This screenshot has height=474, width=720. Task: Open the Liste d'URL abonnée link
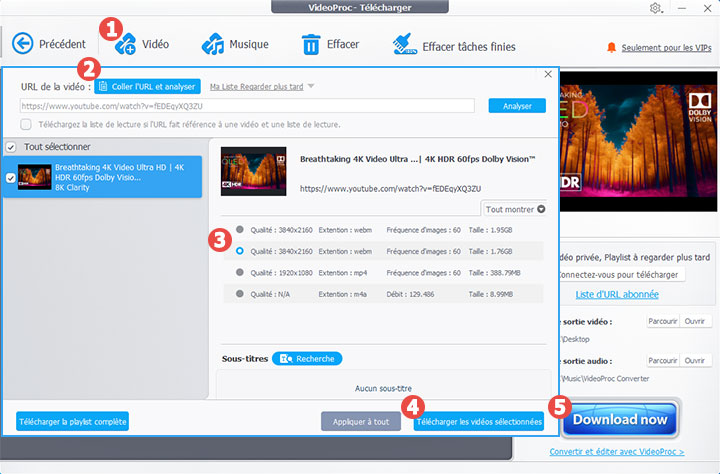pos(617,294)
